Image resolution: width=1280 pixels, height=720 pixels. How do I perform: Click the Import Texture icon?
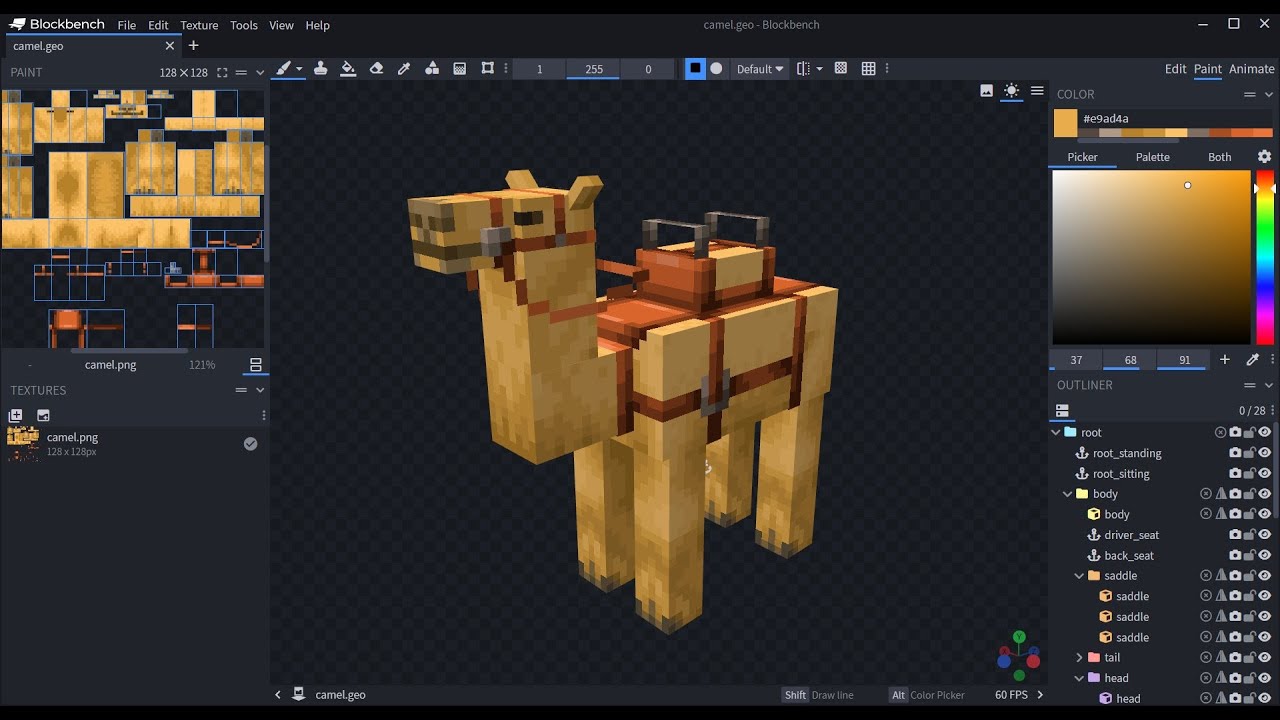43,415
